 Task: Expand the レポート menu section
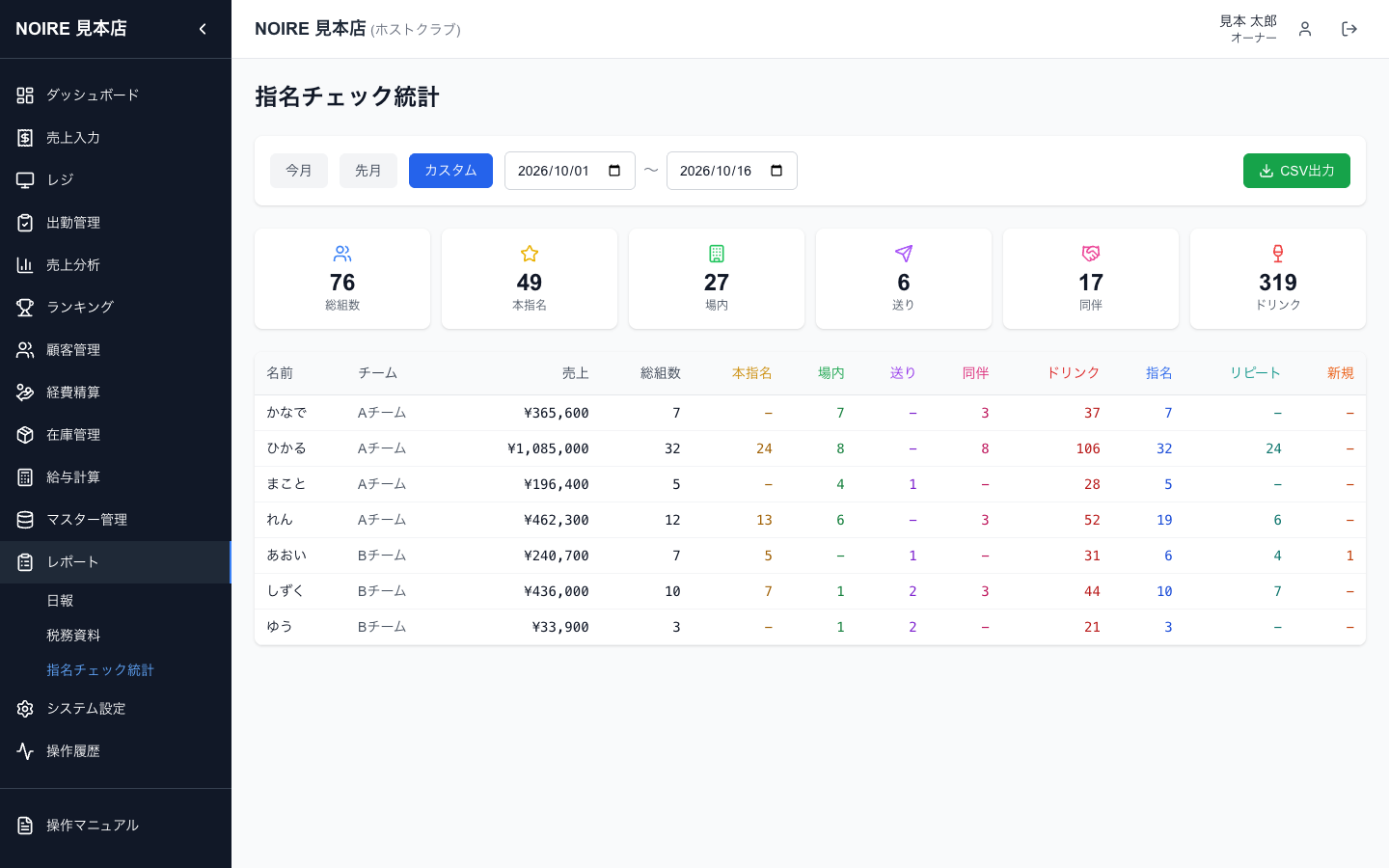point(116,562)
